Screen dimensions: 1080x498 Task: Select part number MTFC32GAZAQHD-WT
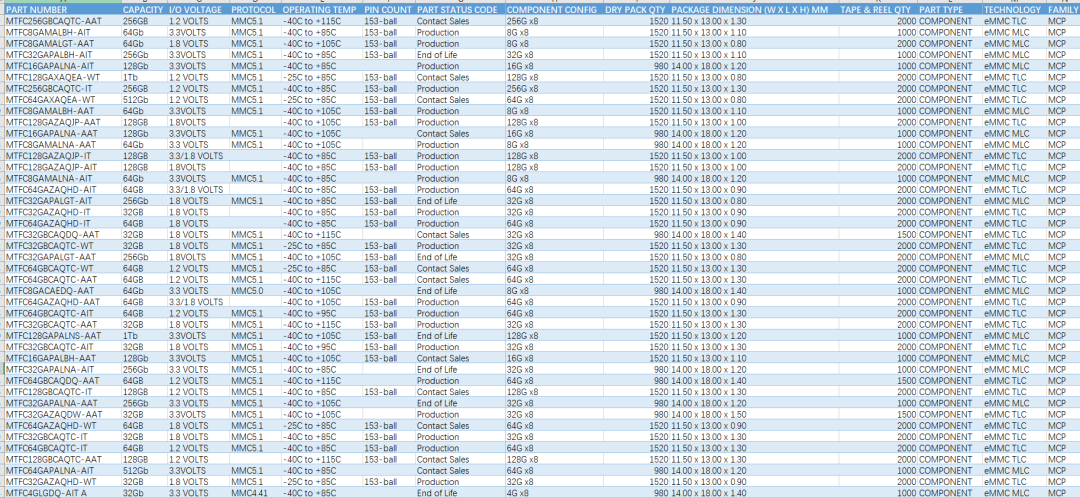[x=62, y=481]
